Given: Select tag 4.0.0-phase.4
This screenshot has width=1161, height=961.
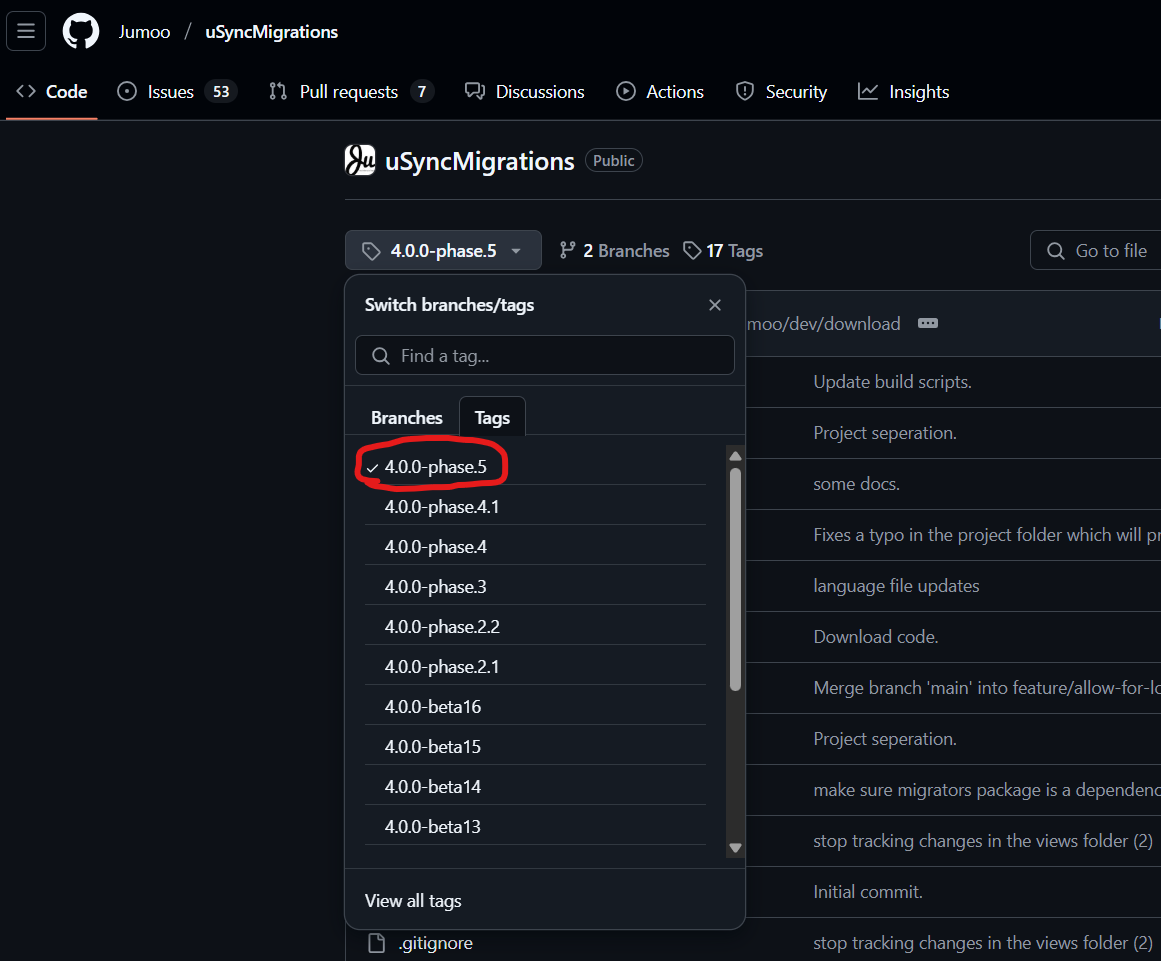Looking at the screenshot, I should (x=535, y=546).
